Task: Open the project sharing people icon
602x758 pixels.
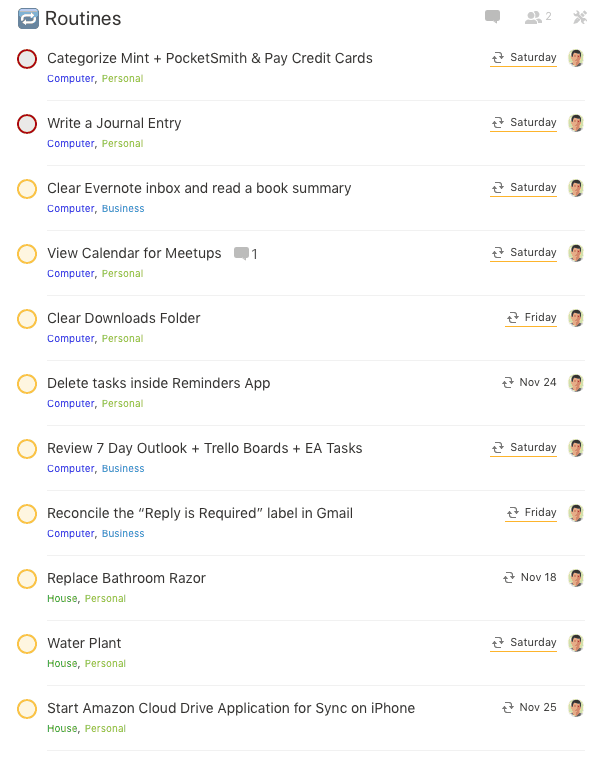Action: (533, 17)
